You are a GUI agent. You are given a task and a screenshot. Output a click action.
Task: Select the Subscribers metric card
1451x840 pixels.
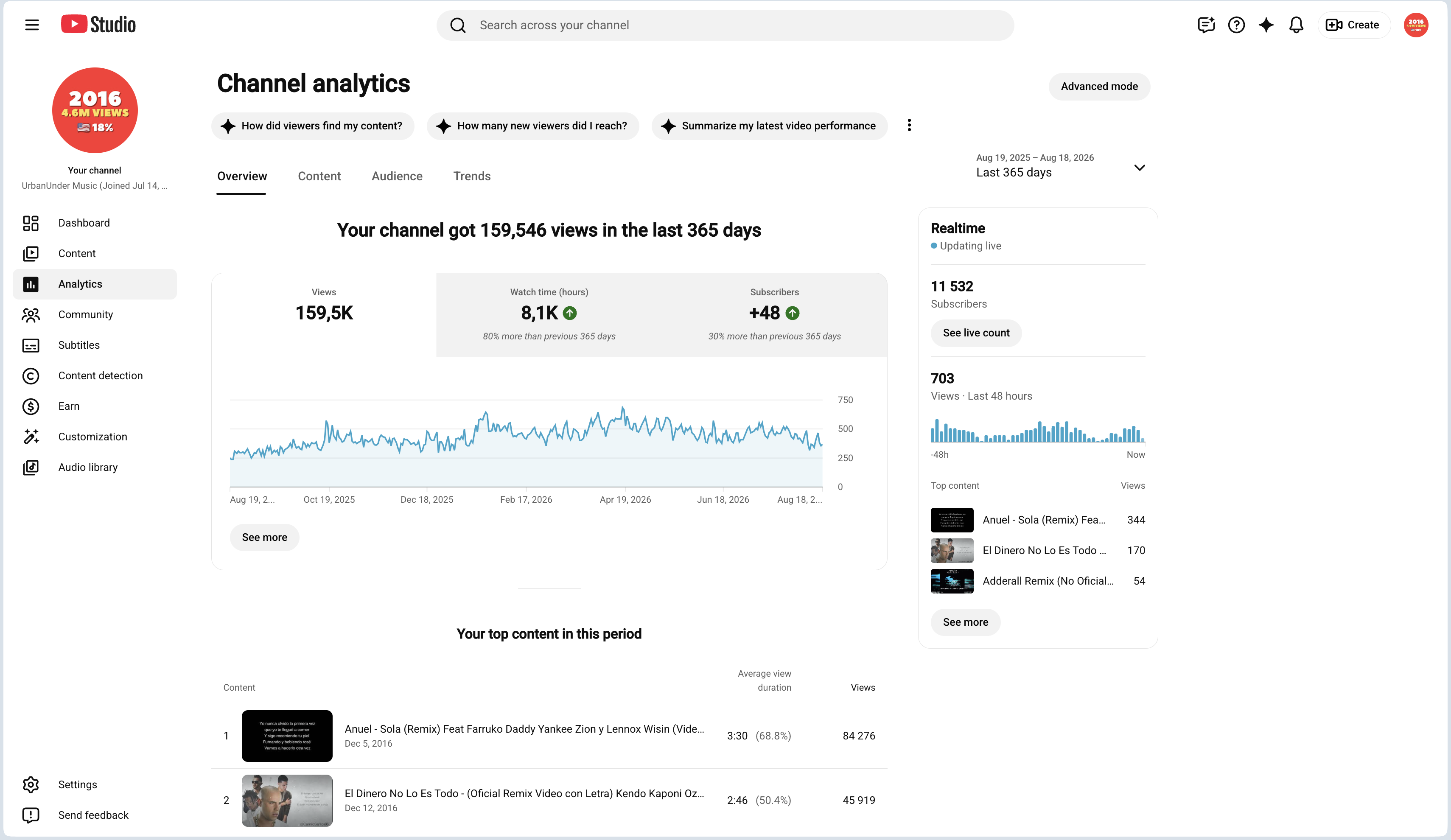click(774, 315)
